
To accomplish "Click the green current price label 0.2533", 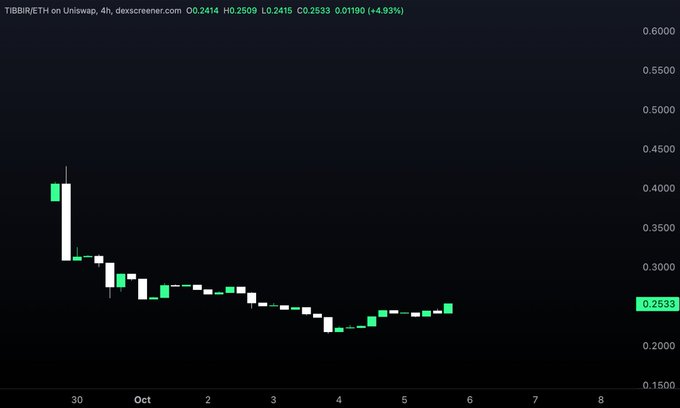I will tap(658, 304).
